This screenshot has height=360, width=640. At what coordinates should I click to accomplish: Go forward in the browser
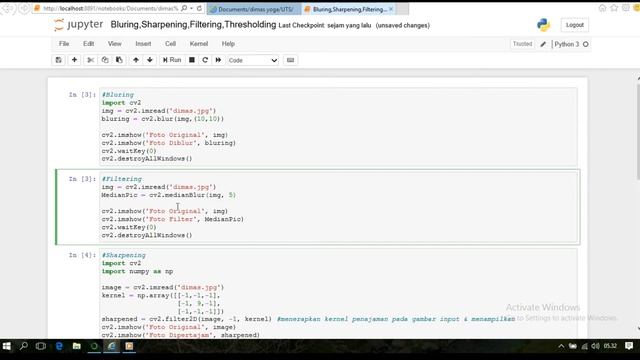pyautogui.click(x=24, y=8)
